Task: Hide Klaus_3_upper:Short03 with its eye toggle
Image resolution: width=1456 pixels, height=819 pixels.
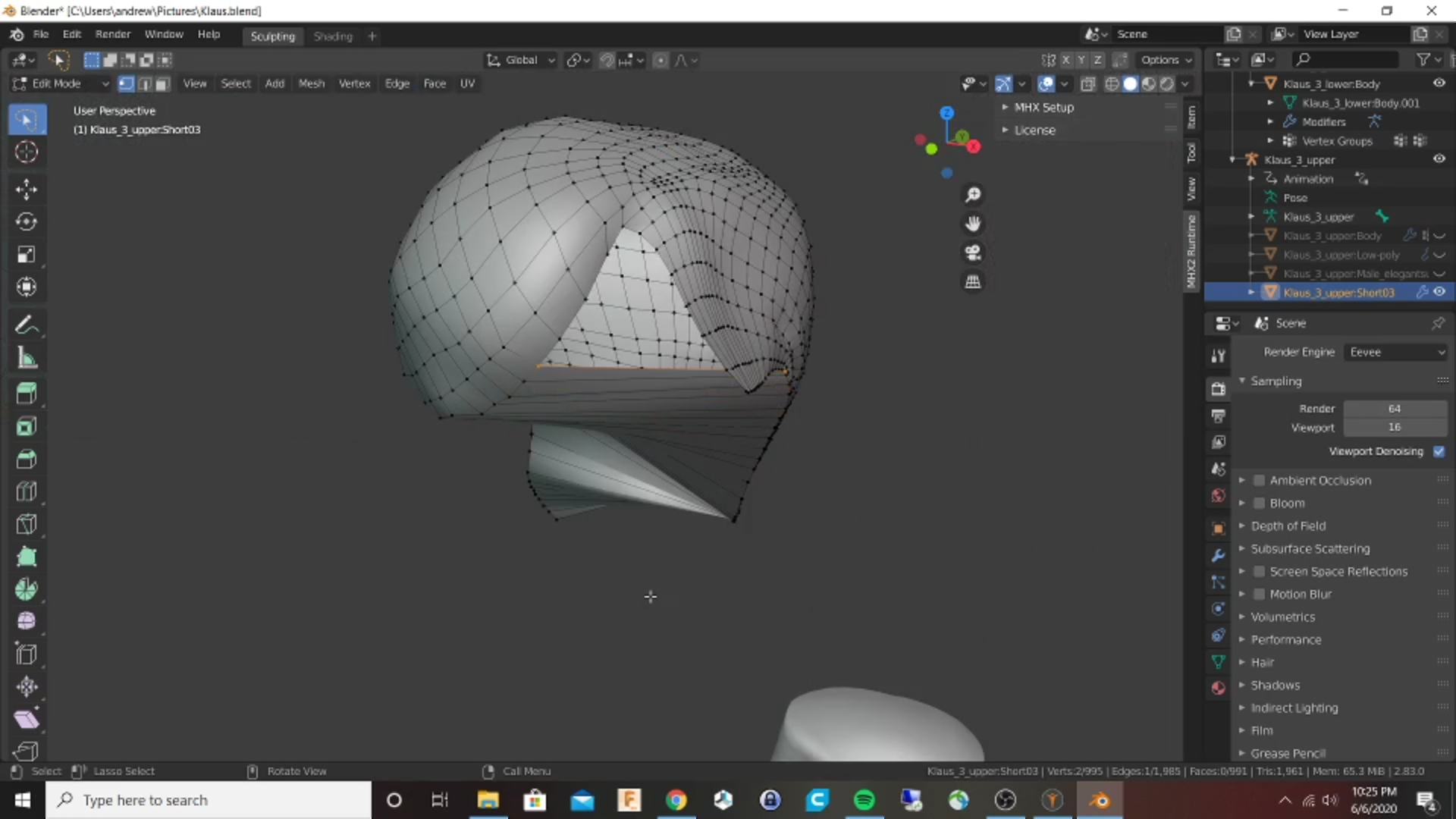Action: (1439, 292)
